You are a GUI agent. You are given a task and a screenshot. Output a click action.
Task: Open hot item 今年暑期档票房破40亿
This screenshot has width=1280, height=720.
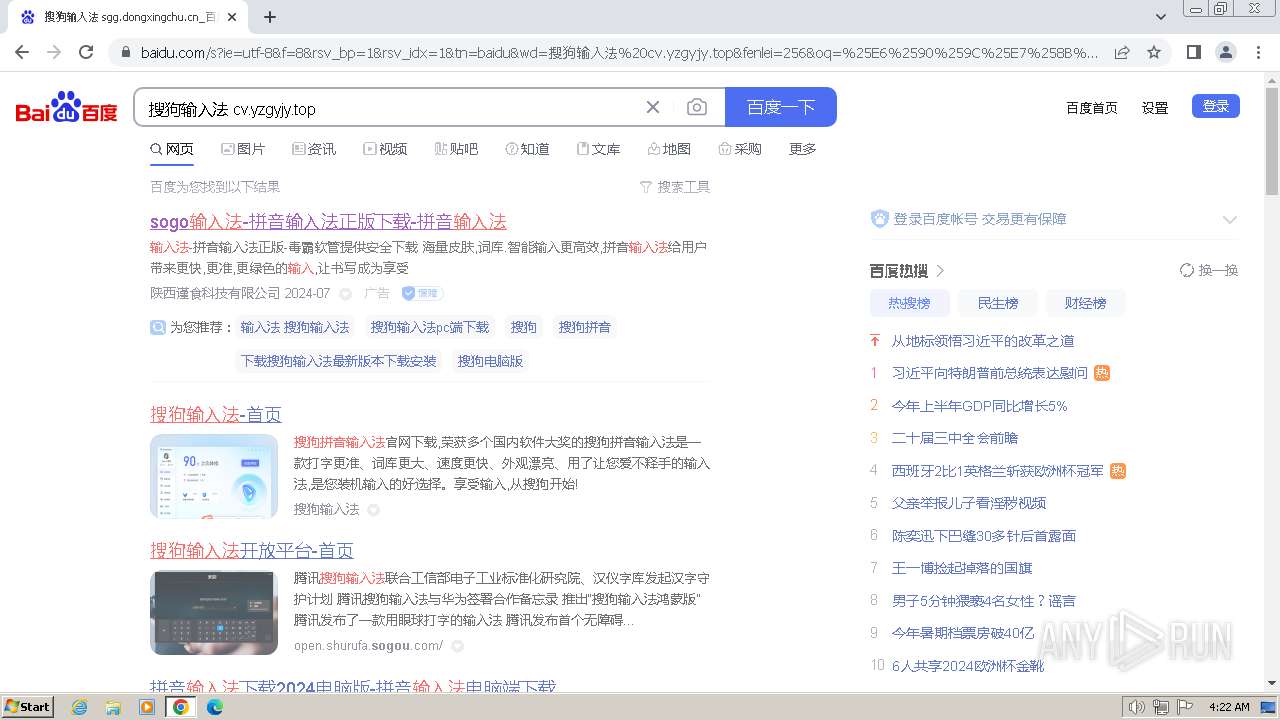(963, 633)
